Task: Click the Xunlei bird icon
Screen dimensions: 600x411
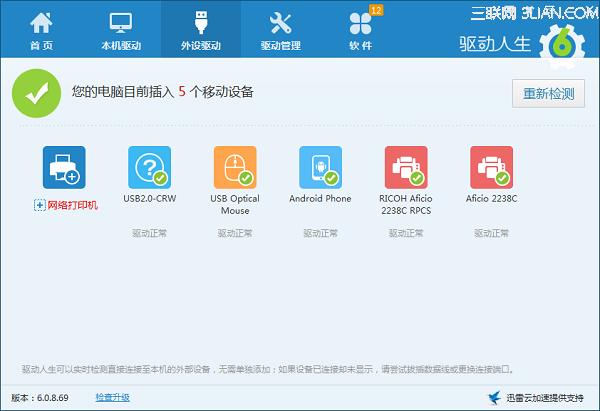Action: tap(494, 398)
